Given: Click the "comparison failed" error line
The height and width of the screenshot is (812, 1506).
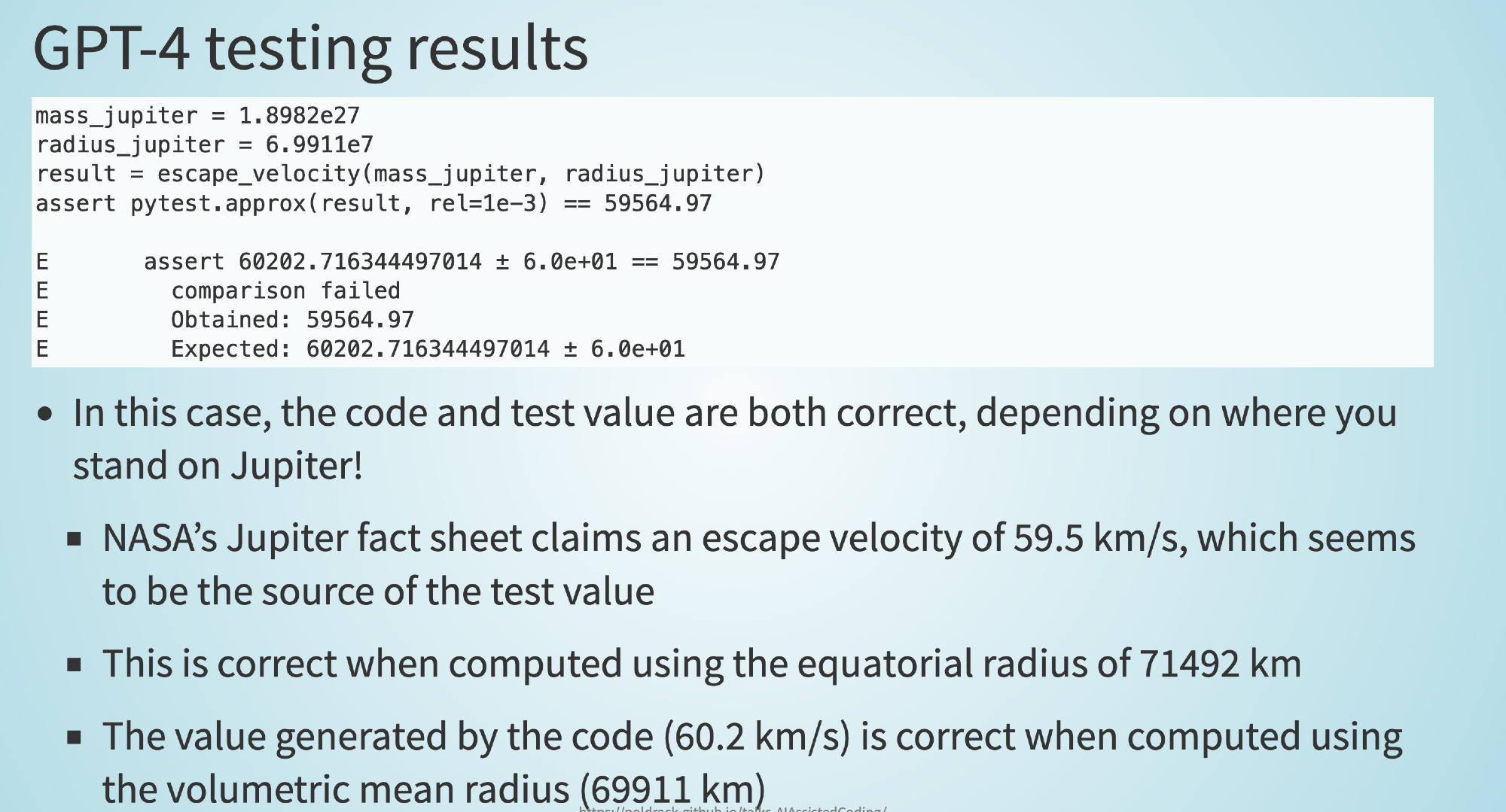Looking at the screenshot, I should click(x=285, y=290).
